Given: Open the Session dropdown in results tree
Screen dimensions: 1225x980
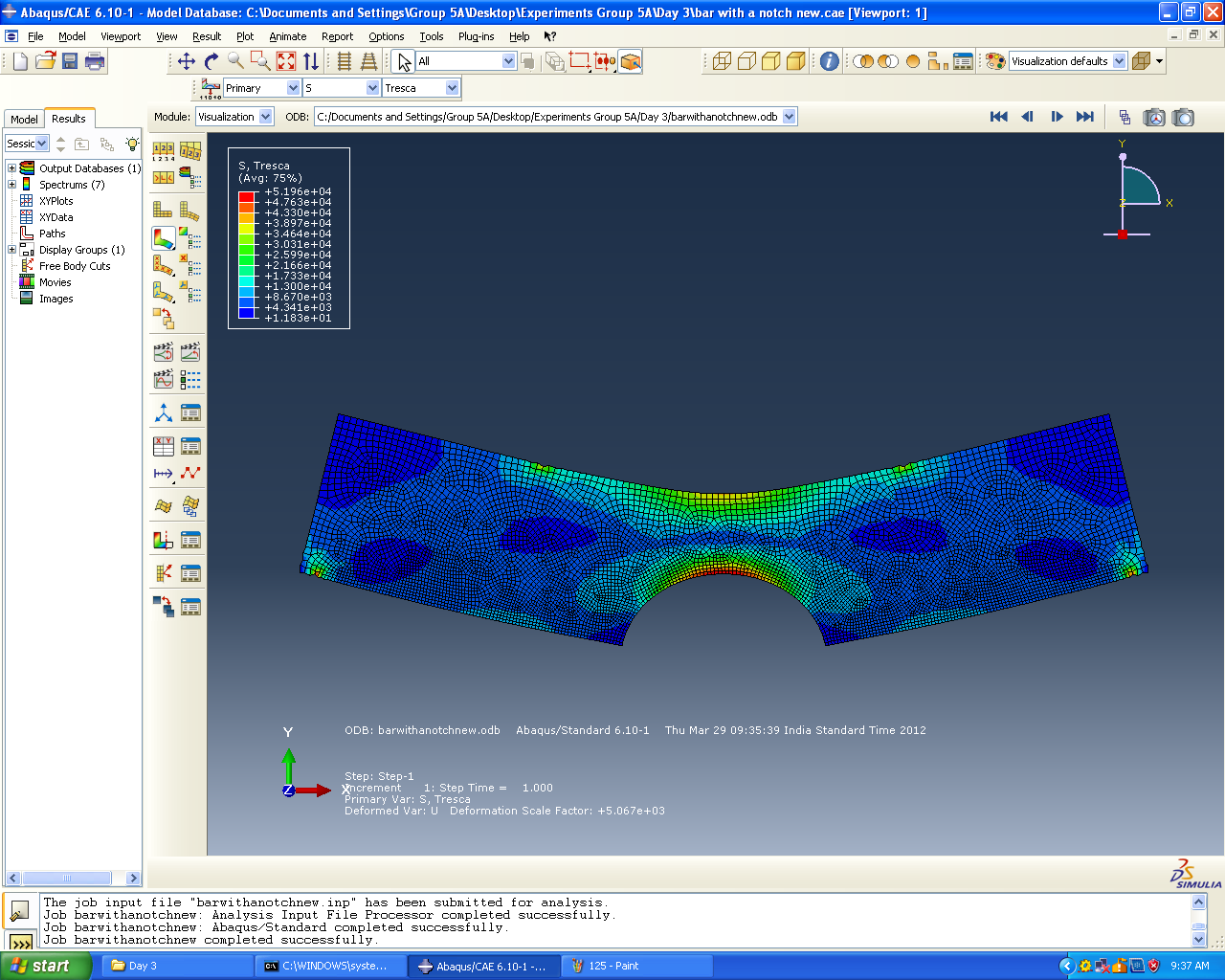Looking at the screenshot, I should coord(42,144).
